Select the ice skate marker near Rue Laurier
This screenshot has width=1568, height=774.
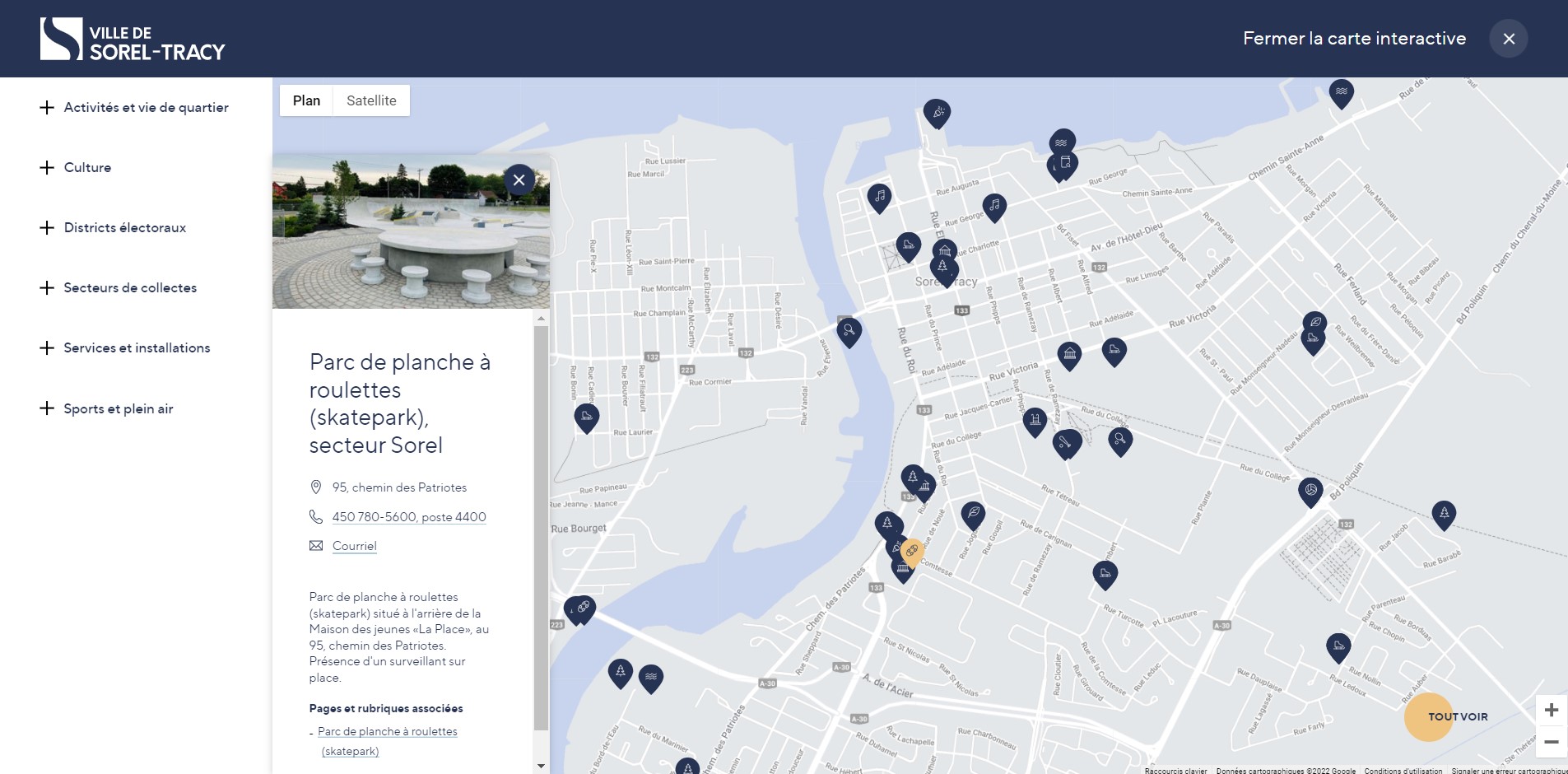coord(586,417)
